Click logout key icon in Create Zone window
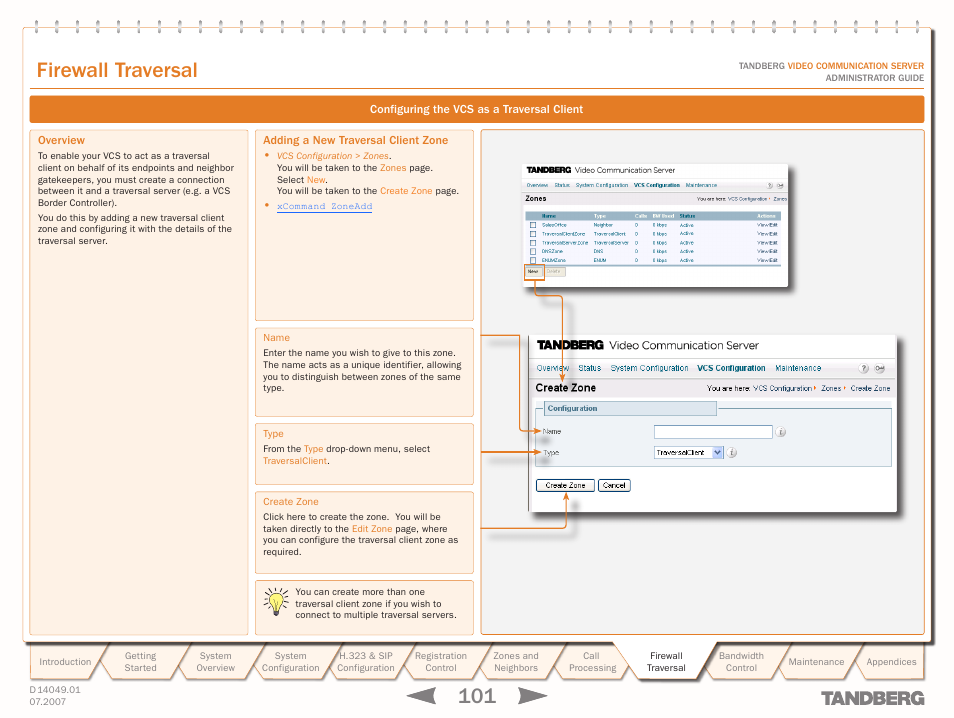 click(880, 368)
